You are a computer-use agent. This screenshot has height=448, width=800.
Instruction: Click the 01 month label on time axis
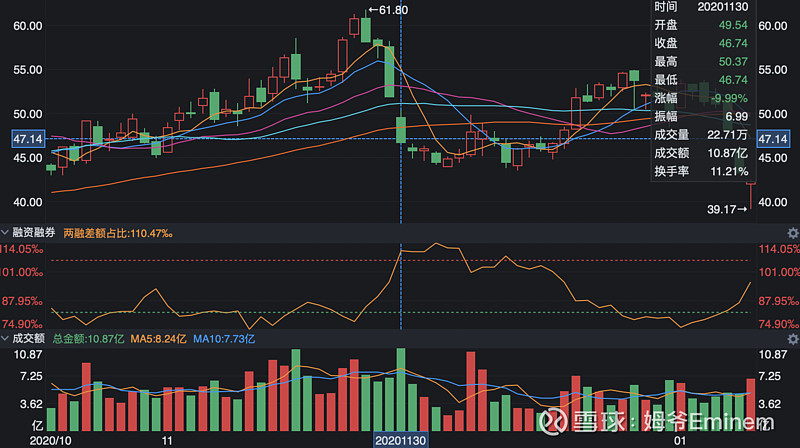tap(680, 440)
